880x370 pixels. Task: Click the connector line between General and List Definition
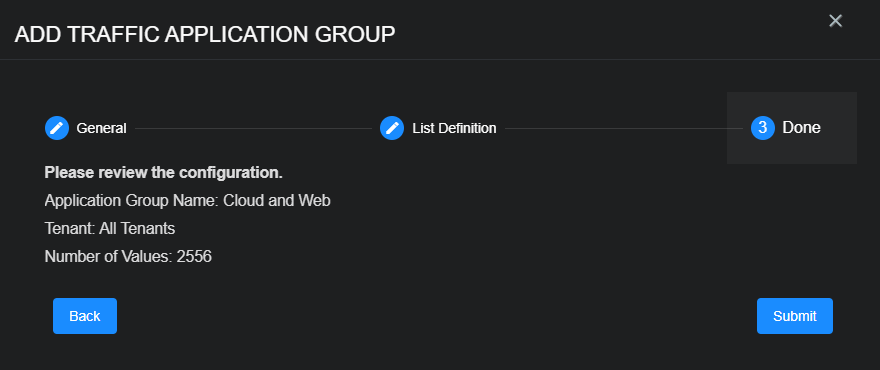pos(253,129)
